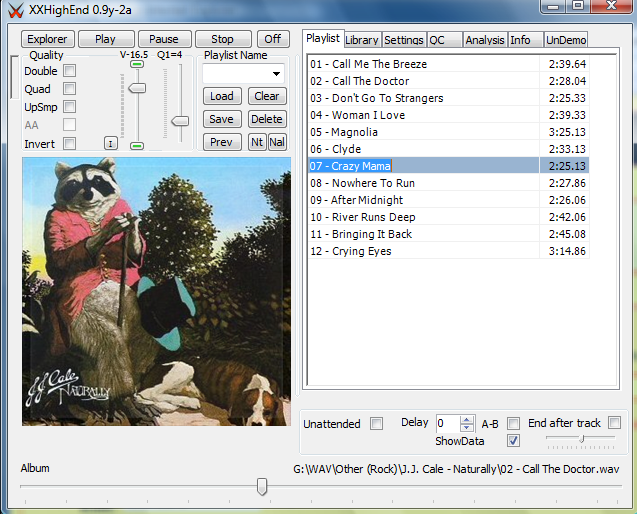The width and height of the screenshot is (637, 514).
Task: Click the Save playlist button
Action: (222, 119)
